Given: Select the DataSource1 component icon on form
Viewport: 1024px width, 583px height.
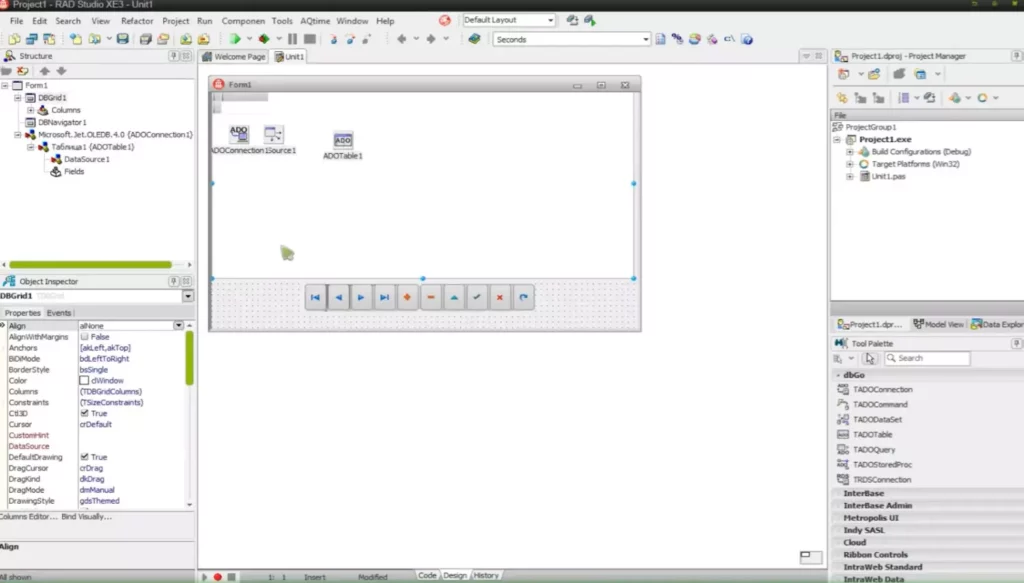Looking at the screenshot, I should [274, 134].
